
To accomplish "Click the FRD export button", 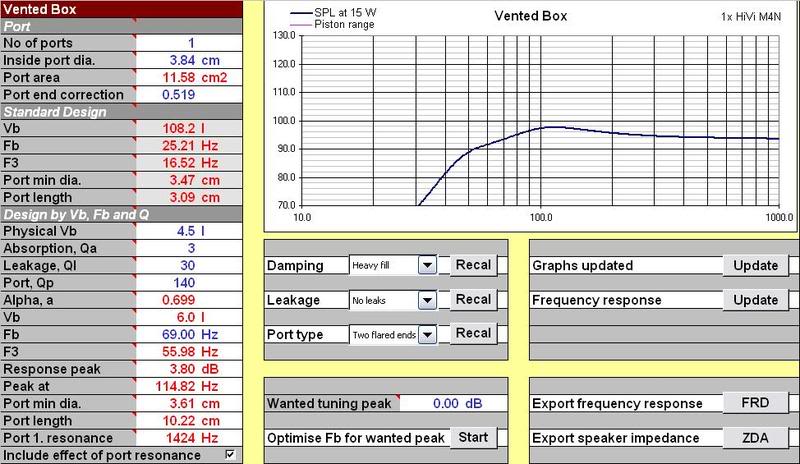I will (755, 403).
